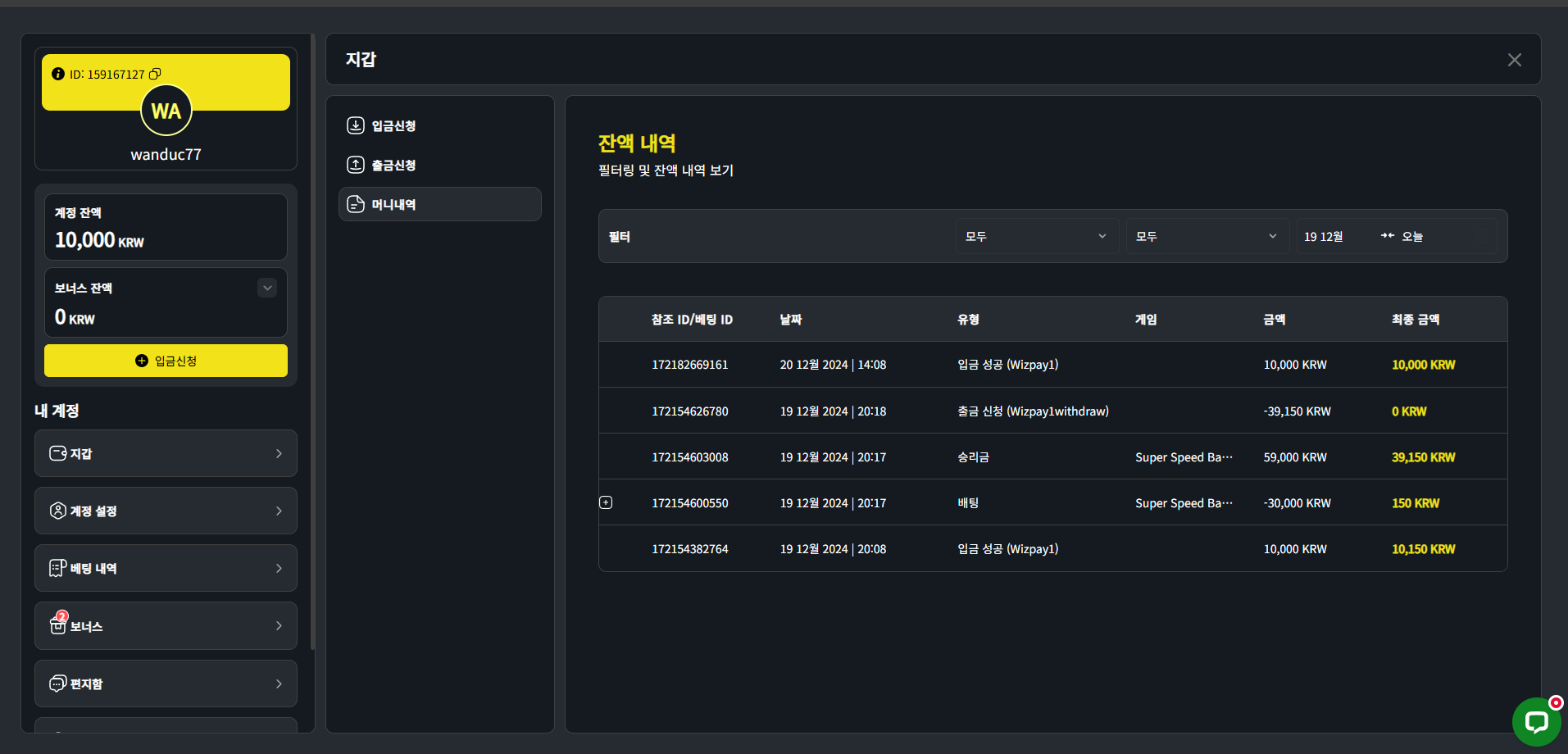Select the 머니내역 wallet menu item
The height and width of the screenshot is (754, 1568).
coord(440,204)
